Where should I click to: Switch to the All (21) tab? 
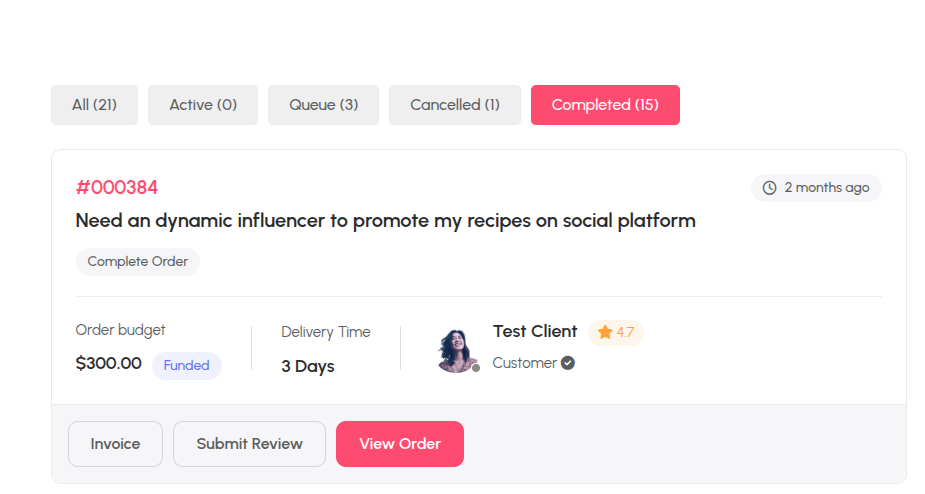94,105
